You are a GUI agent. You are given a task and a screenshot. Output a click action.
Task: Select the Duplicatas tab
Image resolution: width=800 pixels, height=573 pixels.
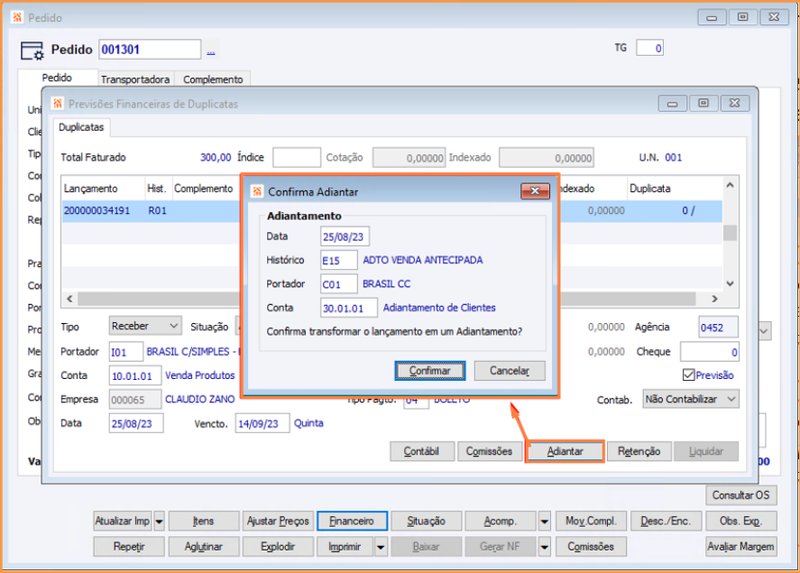81,127
